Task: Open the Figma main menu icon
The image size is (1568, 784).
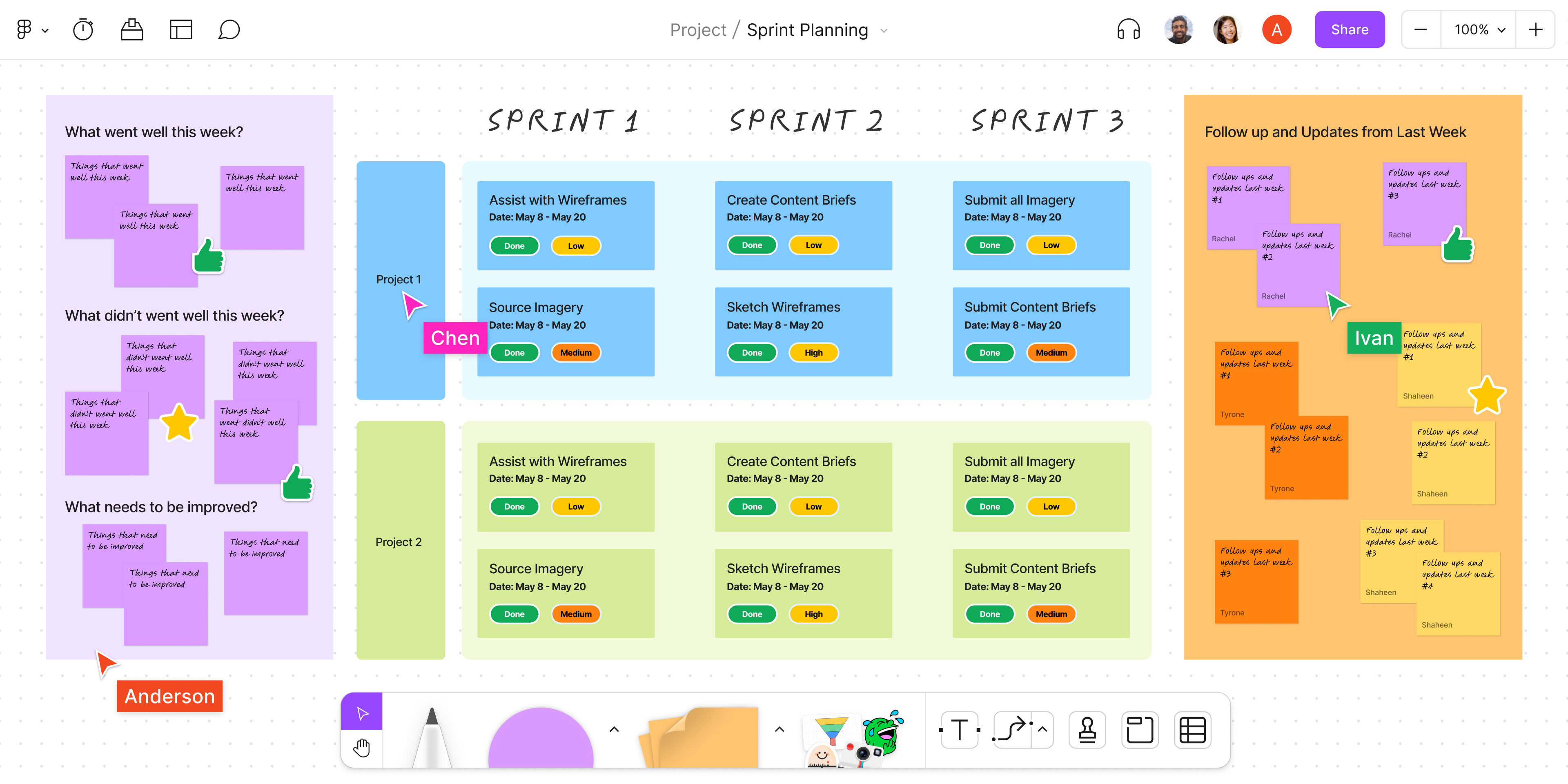Action: [x=24, y=29]
